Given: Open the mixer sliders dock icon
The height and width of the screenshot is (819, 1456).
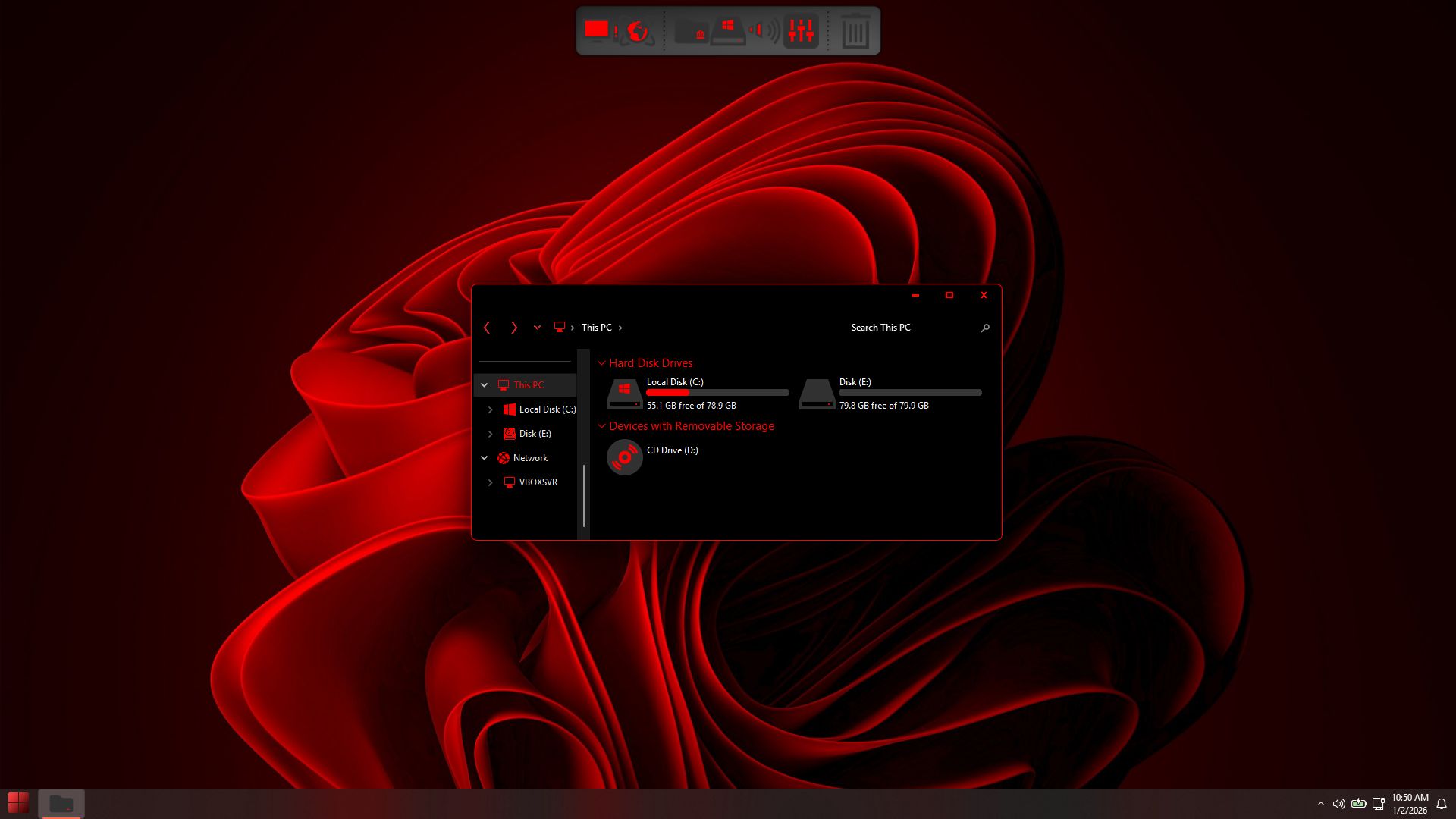Looking at the screenshot, I should (801, 31).
